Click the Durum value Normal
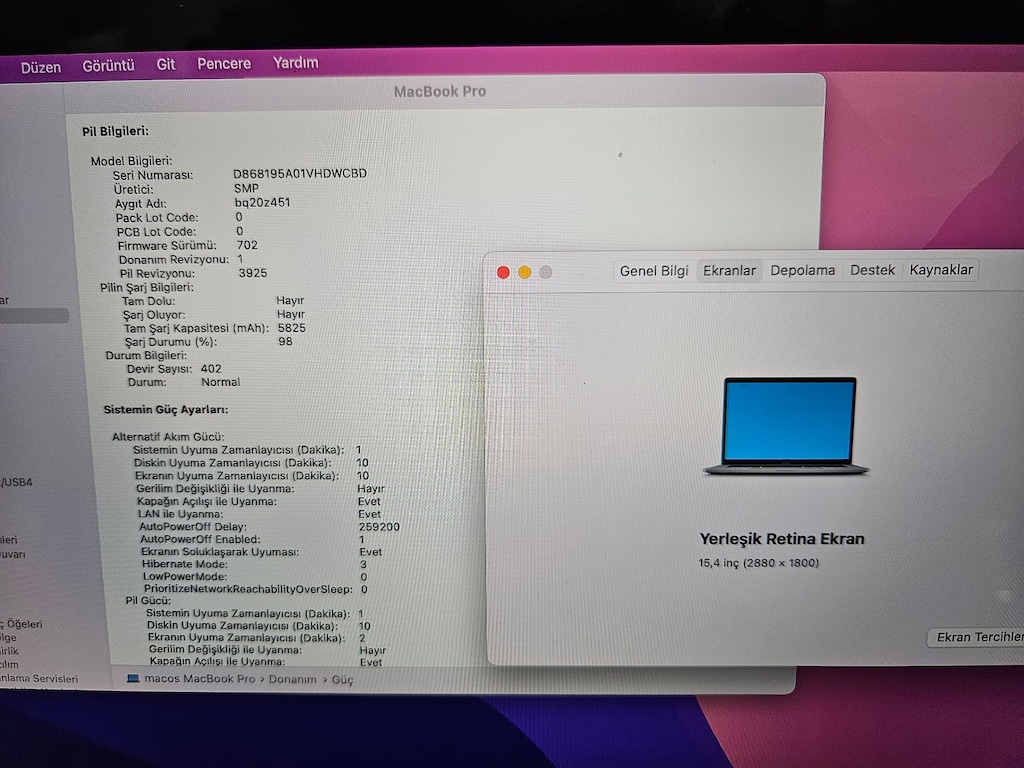1024x768 pixels. click(220, 382)
